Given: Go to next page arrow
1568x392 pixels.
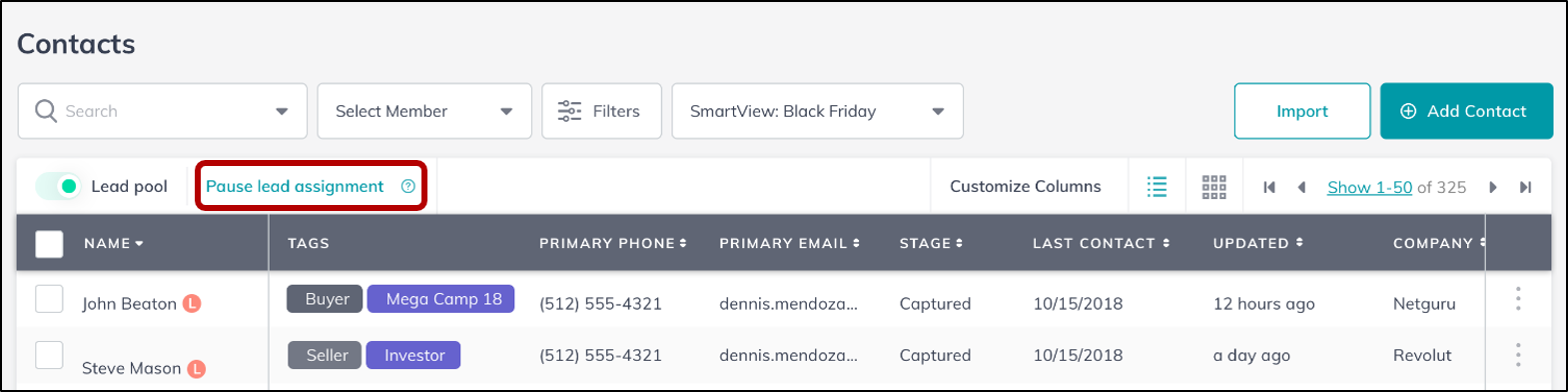Looking at the screenshot, I should (1493, 187).
